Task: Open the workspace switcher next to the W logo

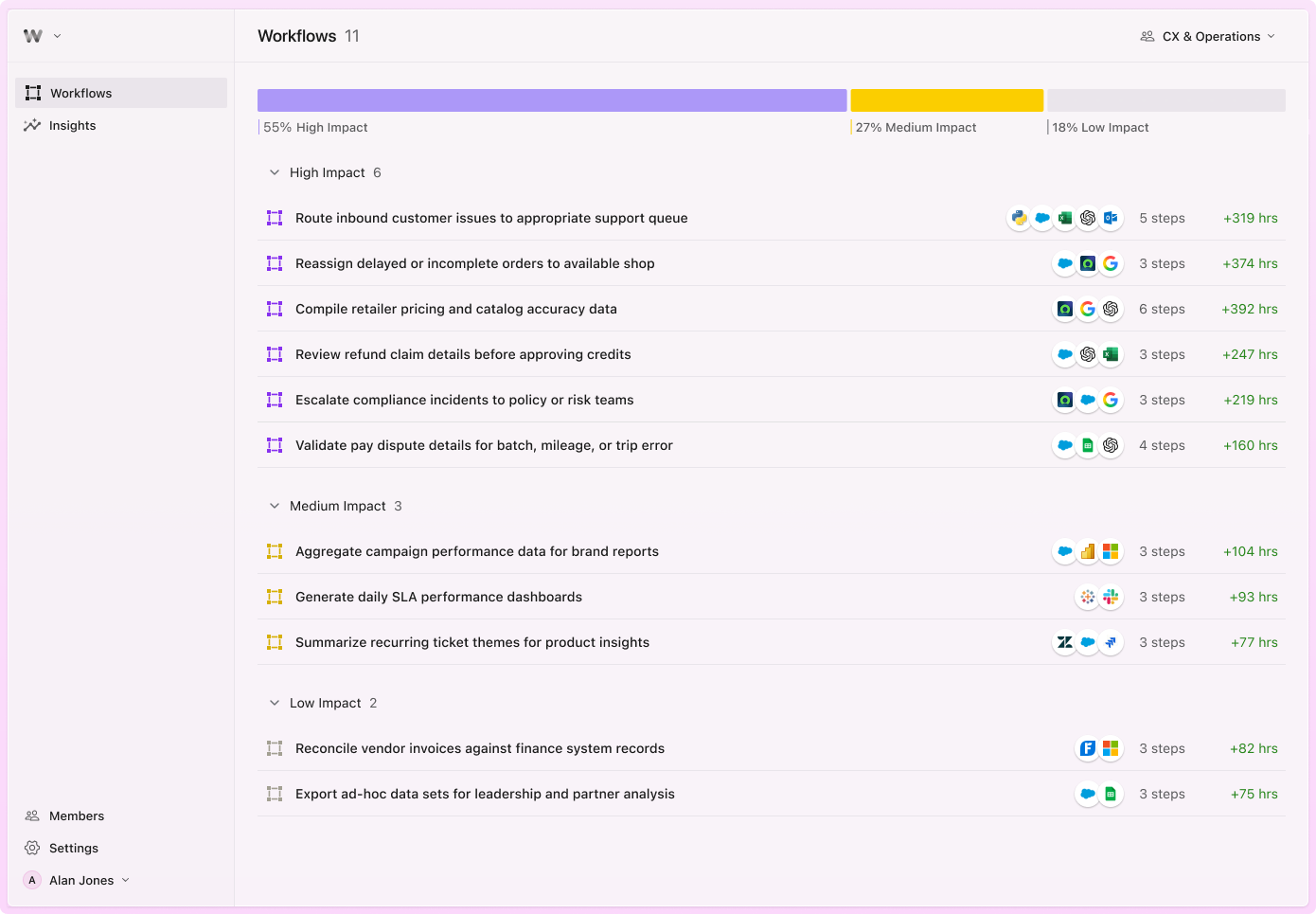Action: pos(56,36)
